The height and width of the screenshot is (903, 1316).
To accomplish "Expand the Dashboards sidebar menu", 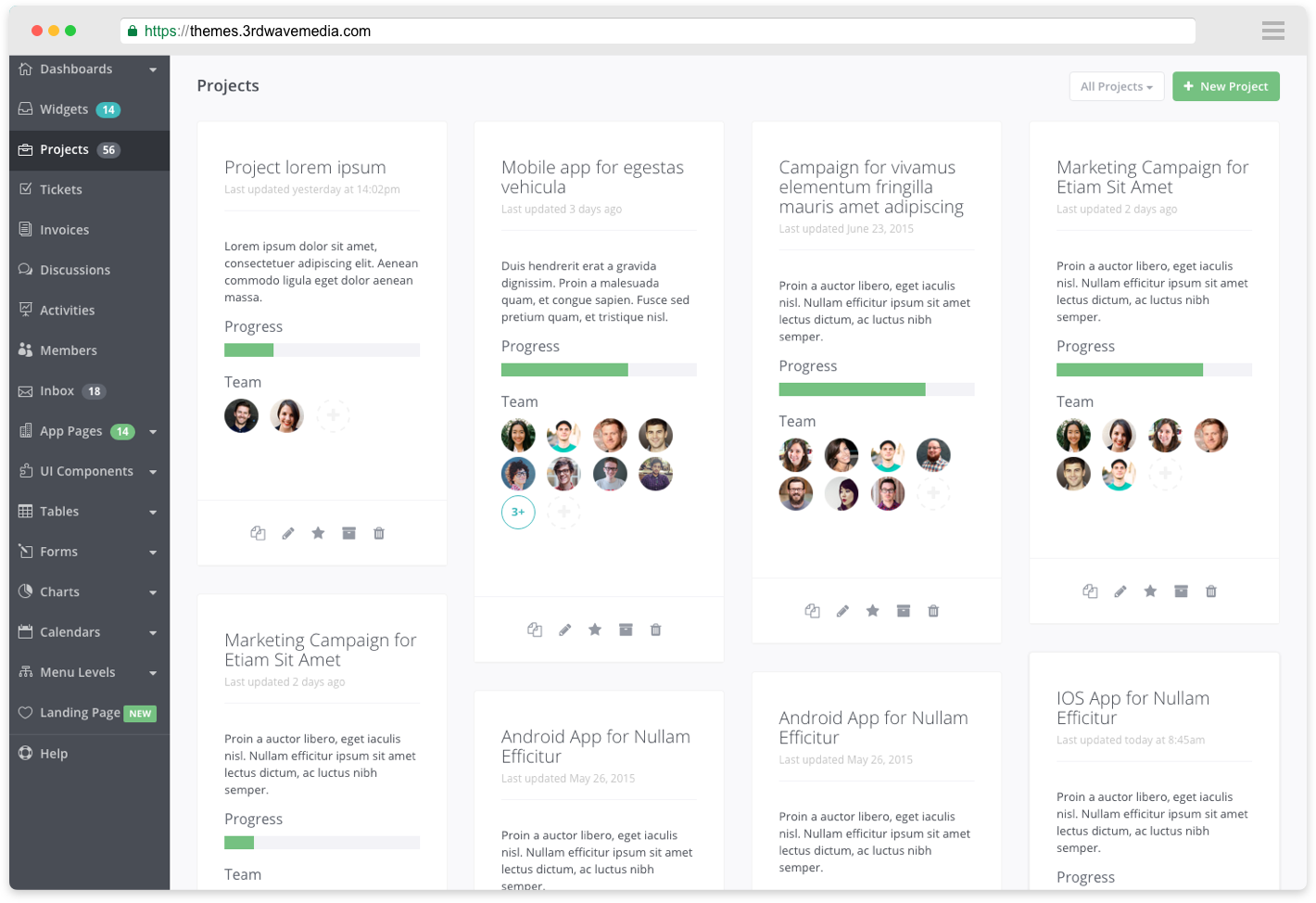I will tap(88, 70).
